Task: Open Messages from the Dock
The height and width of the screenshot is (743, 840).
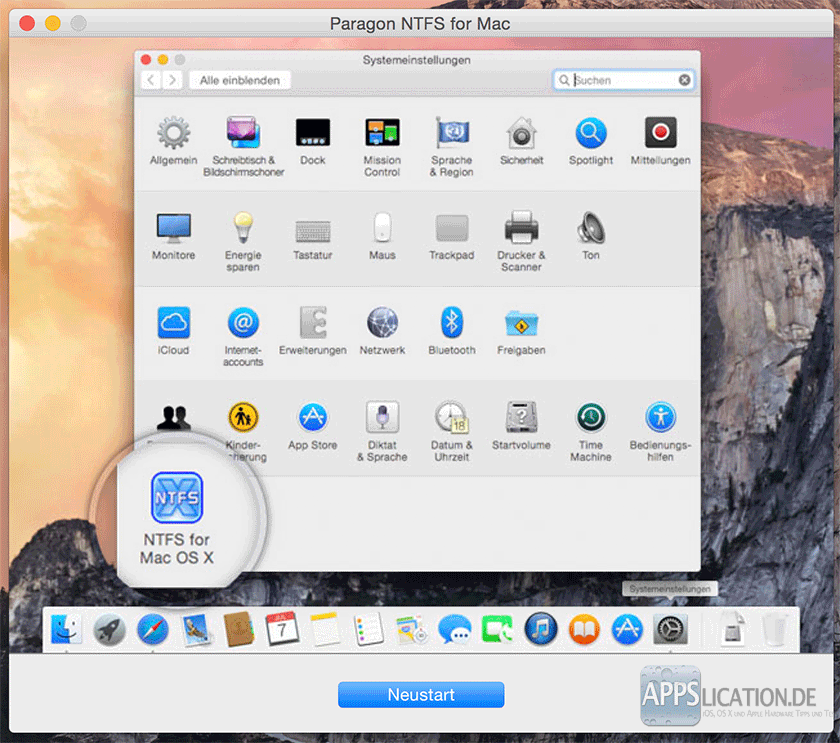Action: pyautogui.click(x=455, y=629)
